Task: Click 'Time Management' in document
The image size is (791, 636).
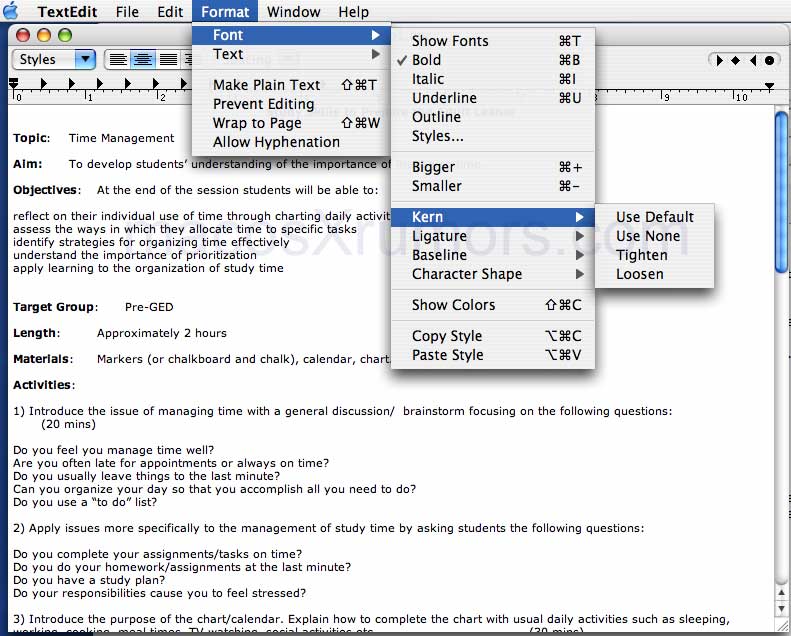Action: [x=122, y=138]
